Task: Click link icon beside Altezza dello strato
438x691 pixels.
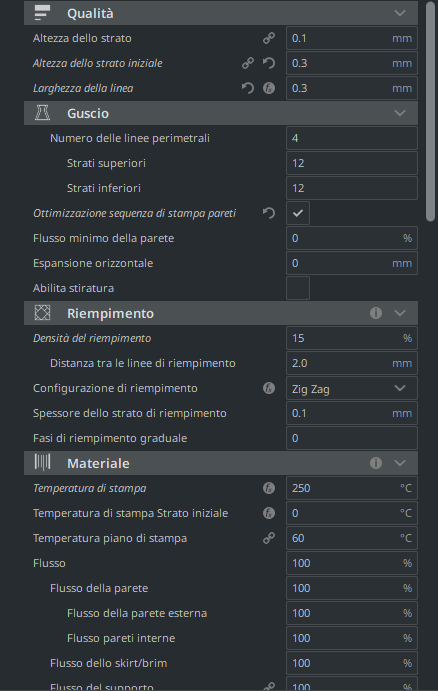Action: coord(269,38)
